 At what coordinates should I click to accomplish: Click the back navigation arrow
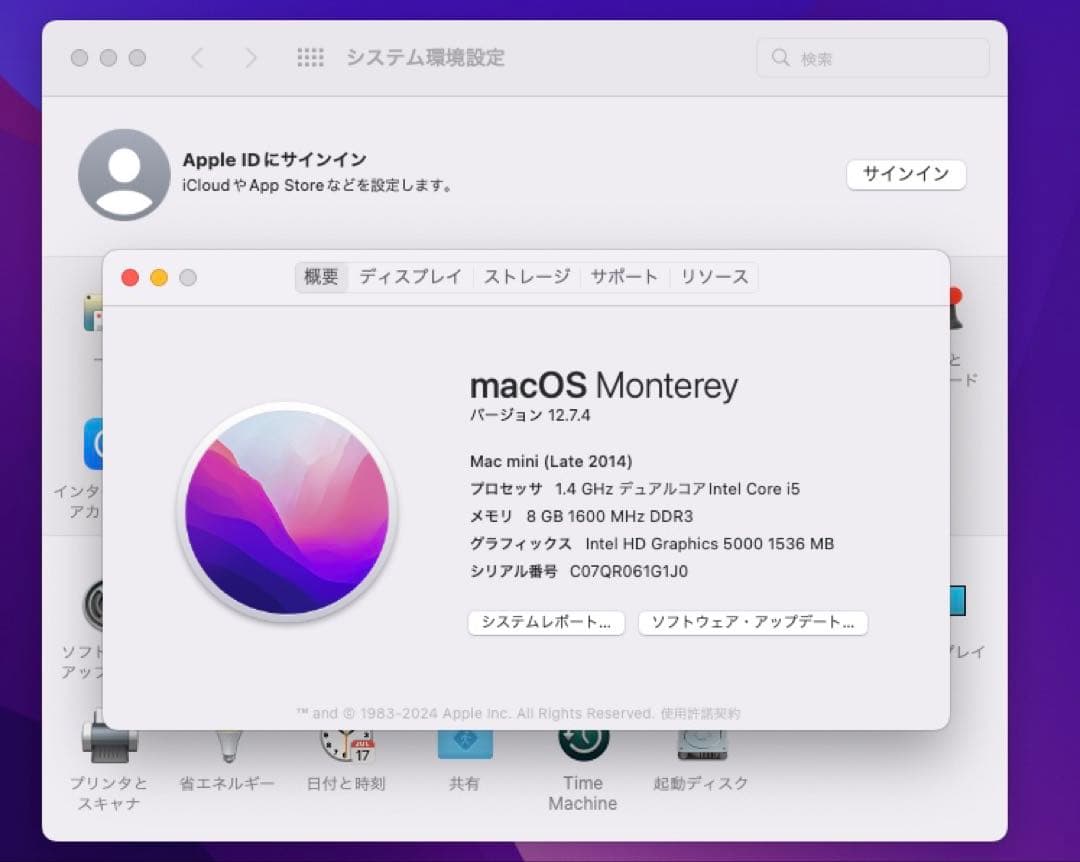tap(196, 57)
